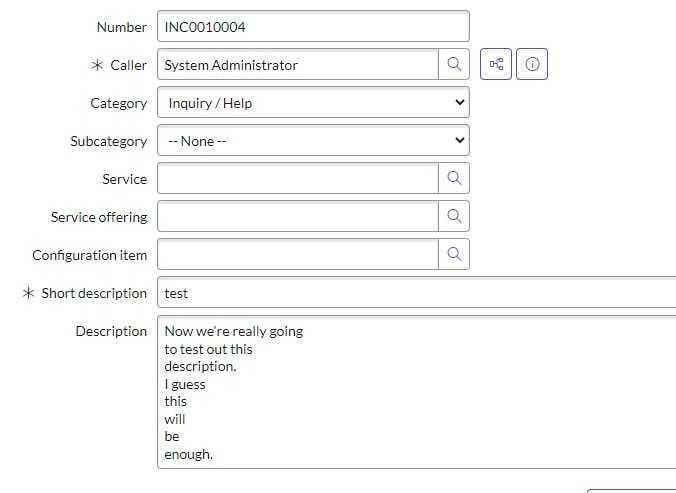Click inside the Description text area
Screen dimensions: 676x493
click(x=416, y=392)
